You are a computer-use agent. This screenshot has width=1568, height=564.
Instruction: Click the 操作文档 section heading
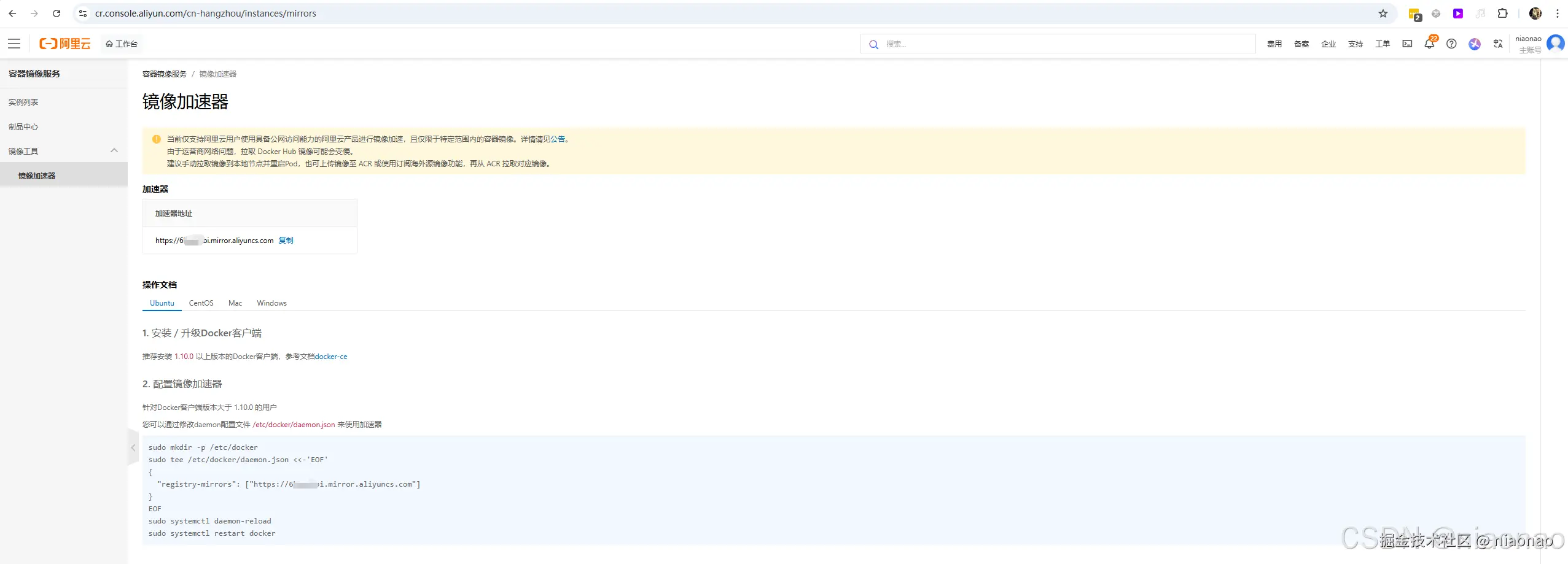coord(160,285)
